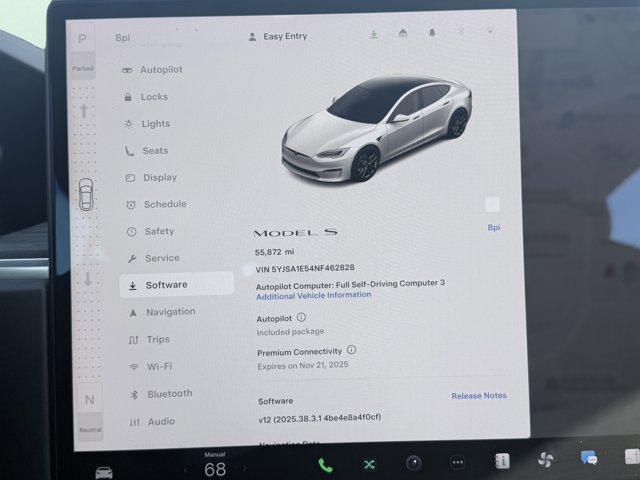Viewport: 640px width, 480px height.
Task: Open the Easy Entry driver profile menu
Action: [277, 36]
